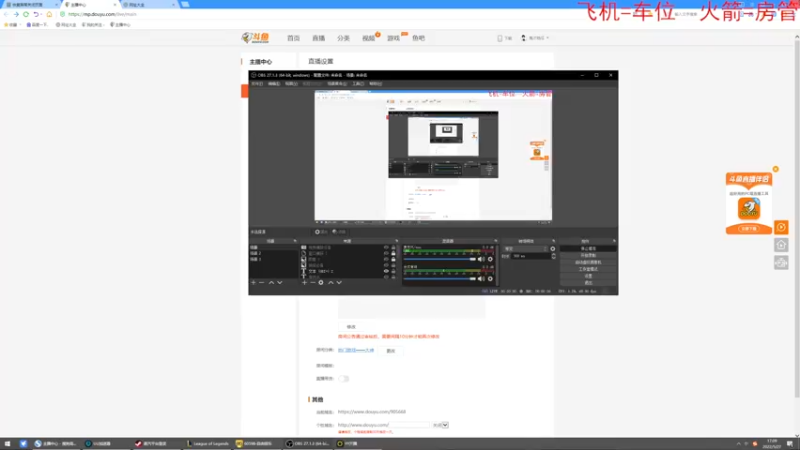800x450 pixels.
Task: Click the blue category link in live settings
Action: 356,351
